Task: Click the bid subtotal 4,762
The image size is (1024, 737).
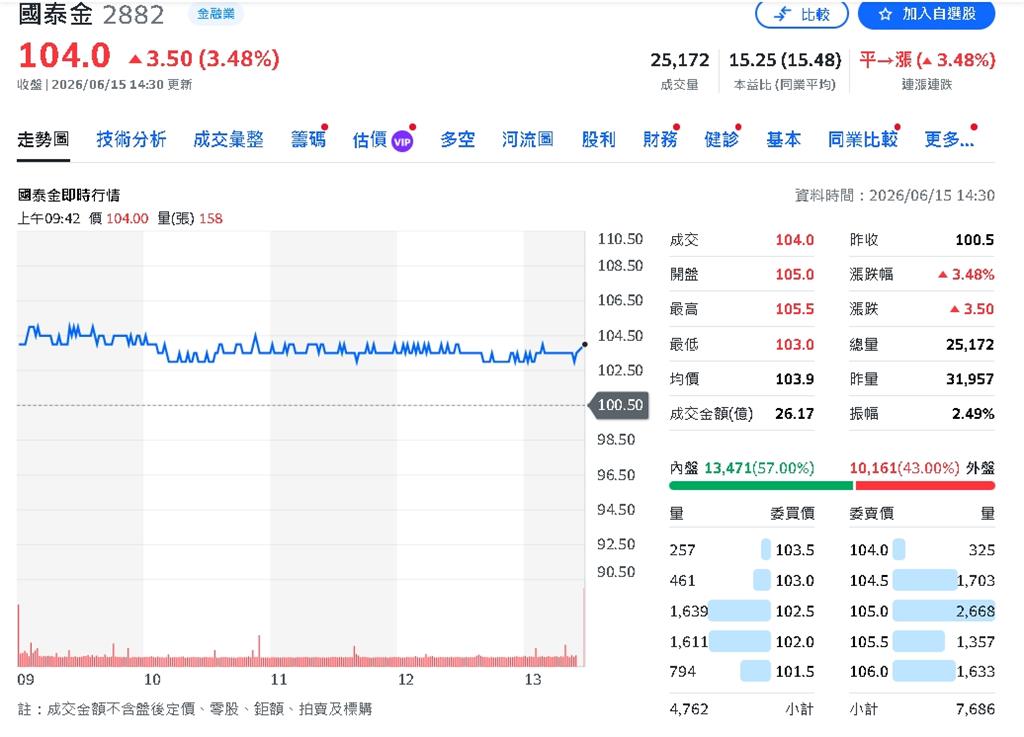Action: tap(688, 709)
